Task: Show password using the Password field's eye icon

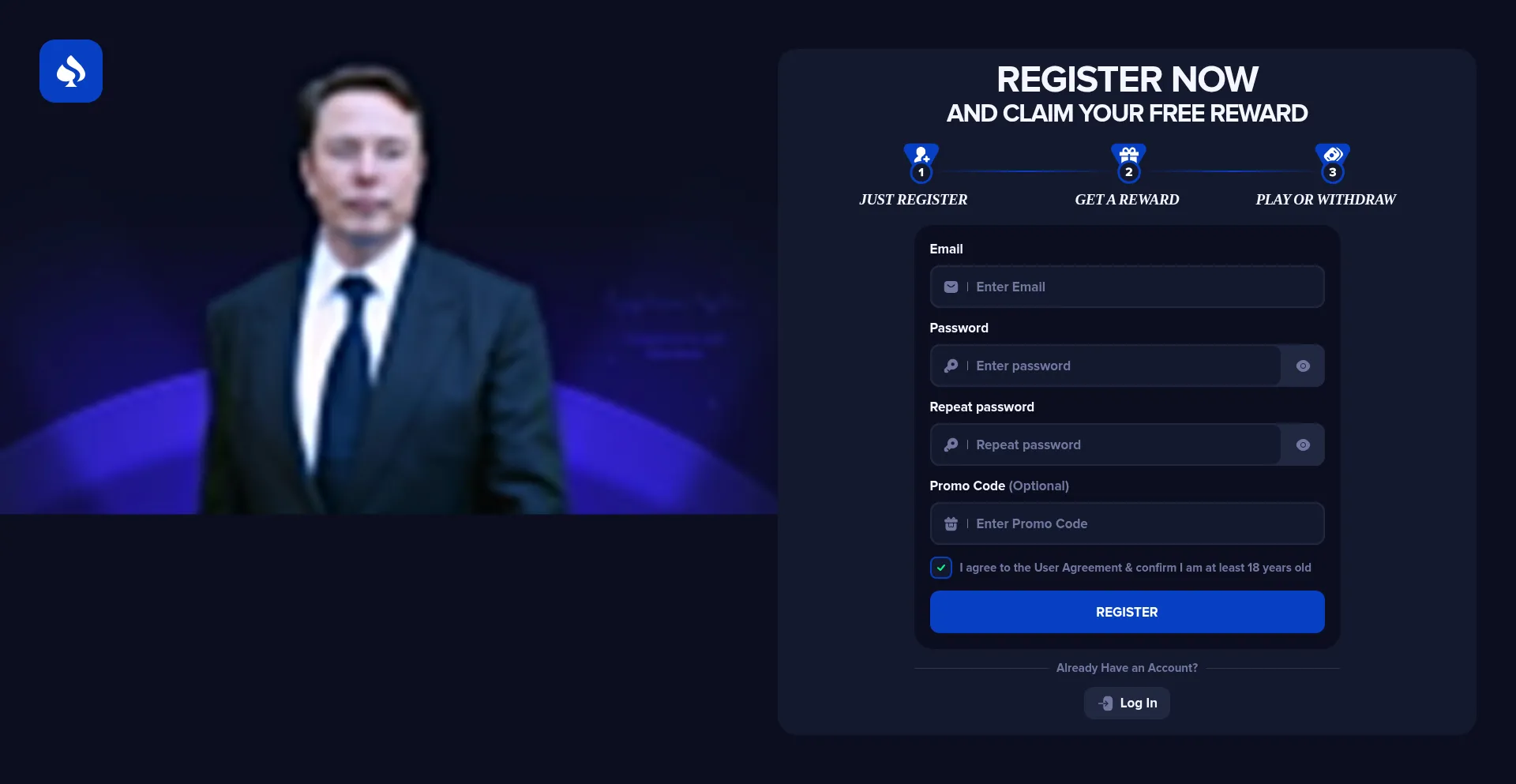Action: click(x=1303, y=366)
